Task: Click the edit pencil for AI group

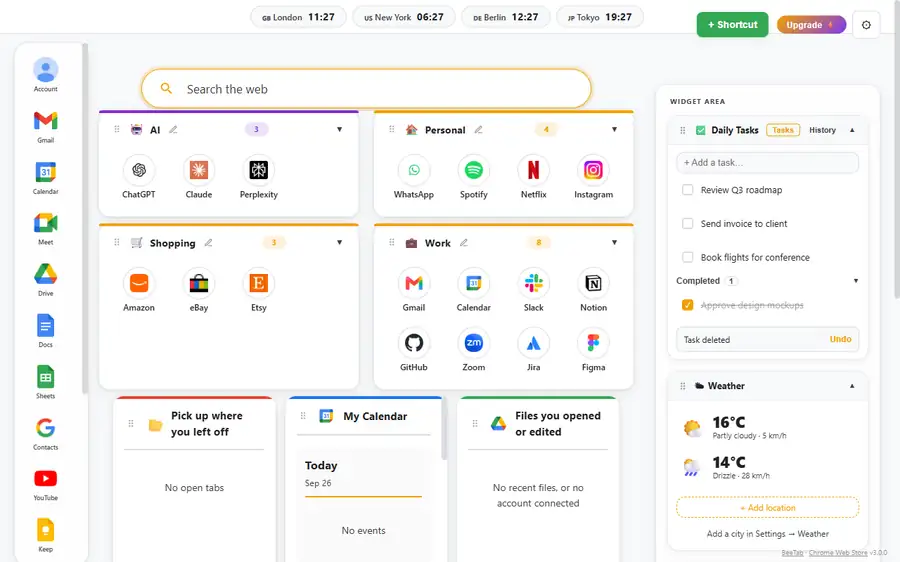Action: [173, 130]
